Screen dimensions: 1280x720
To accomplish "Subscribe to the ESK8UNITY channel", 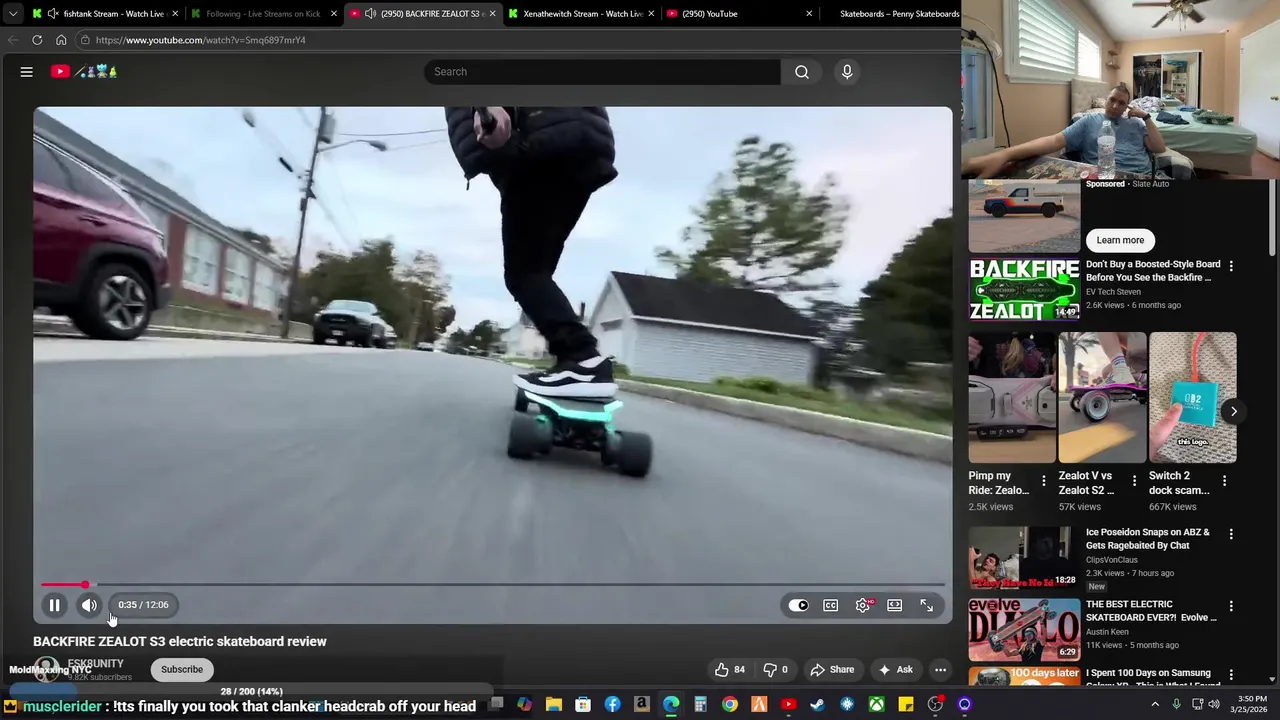I will coord(182,669).
